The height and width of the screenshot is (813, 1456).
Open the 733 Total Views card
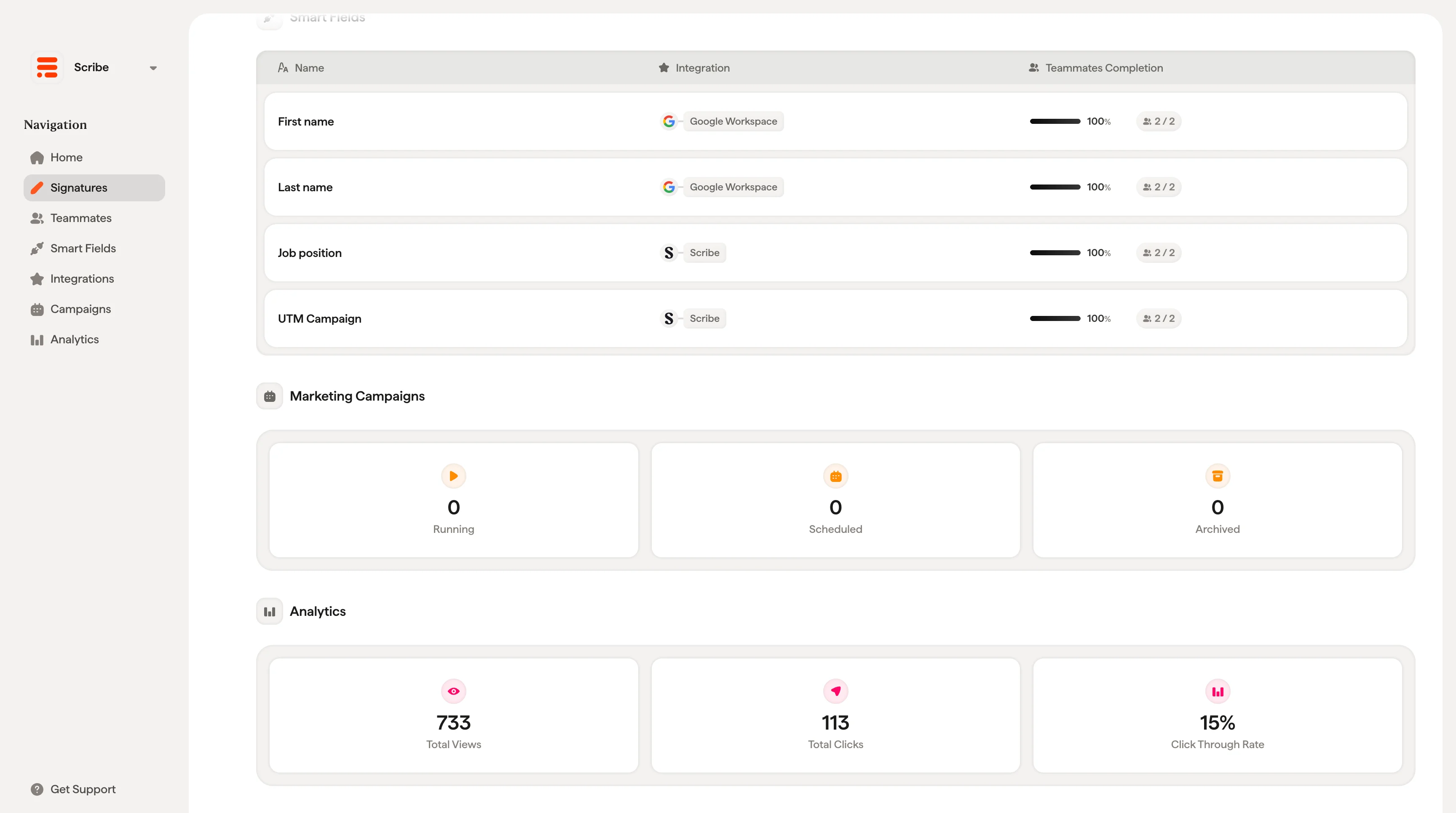(x=453, y=716)
